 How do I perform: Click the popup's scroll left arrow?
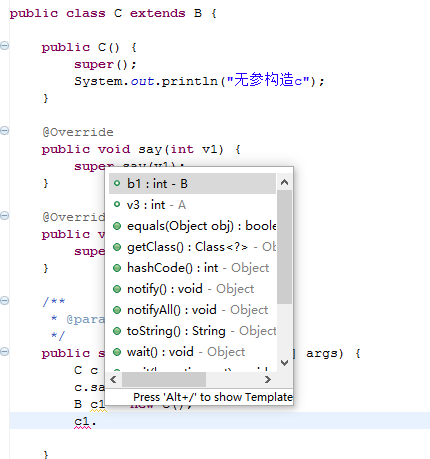pos(114,379)
